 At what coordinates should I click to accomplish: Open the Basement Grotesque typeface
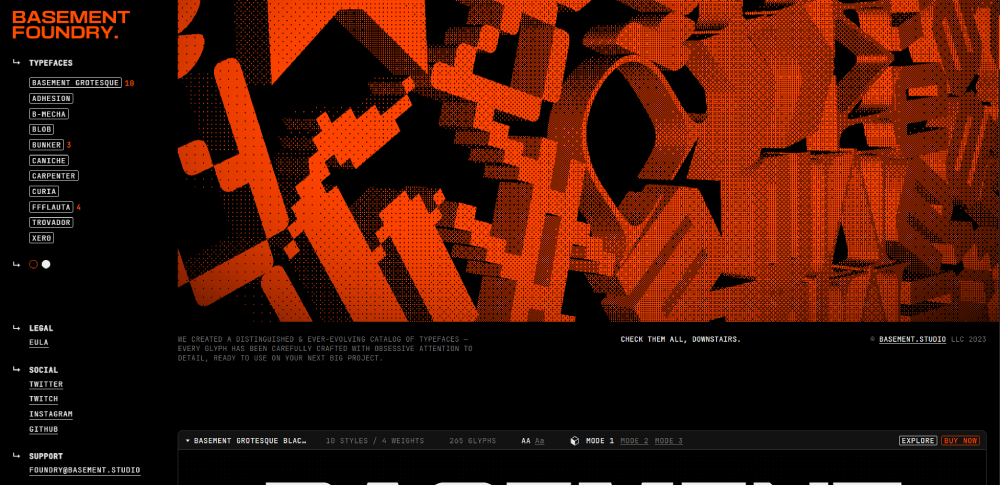click(75, 83)
